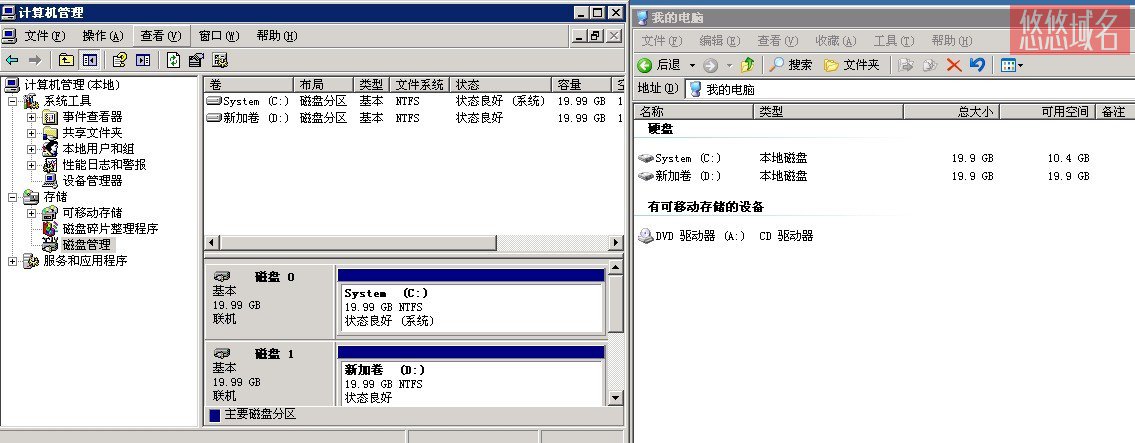
Task: Click the green Back button in My Computer
Action: (x=659, y=65)
